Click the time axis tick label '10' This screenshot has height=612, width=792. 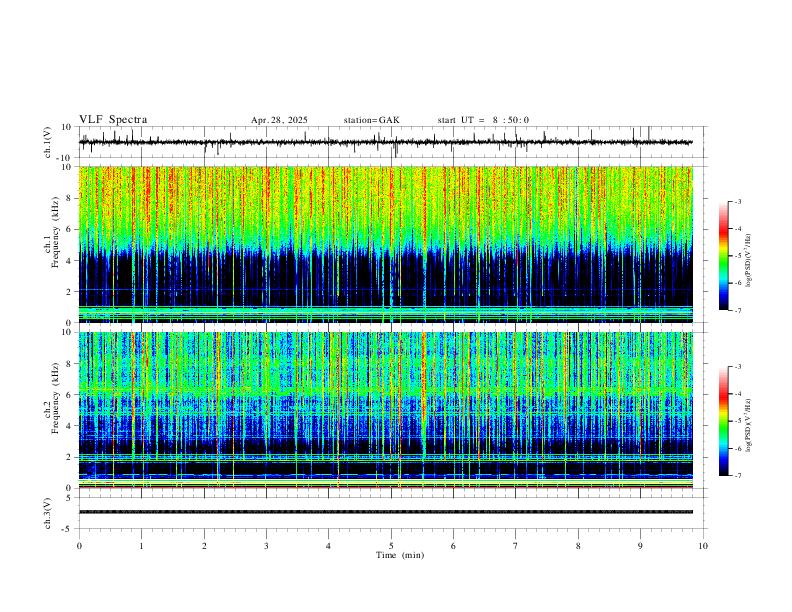click(x=703, y=546)
